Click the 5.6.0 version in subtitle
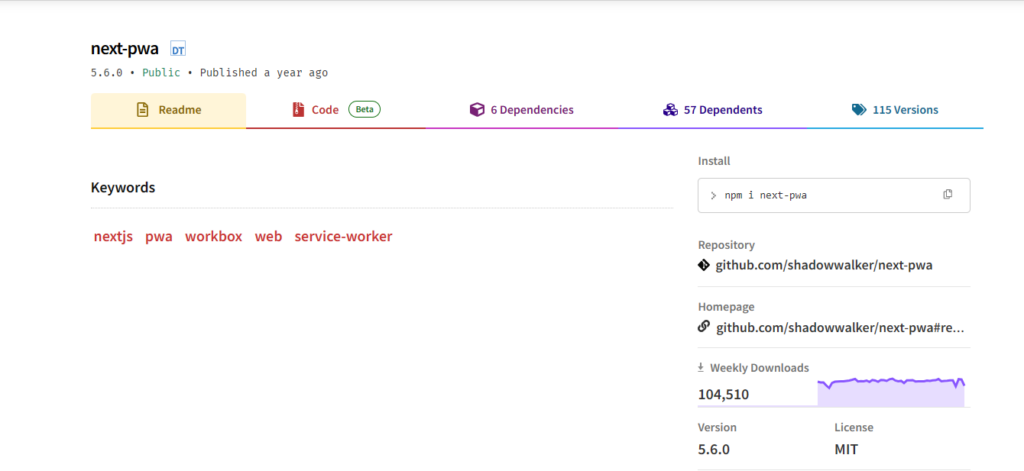 [106, 73]
